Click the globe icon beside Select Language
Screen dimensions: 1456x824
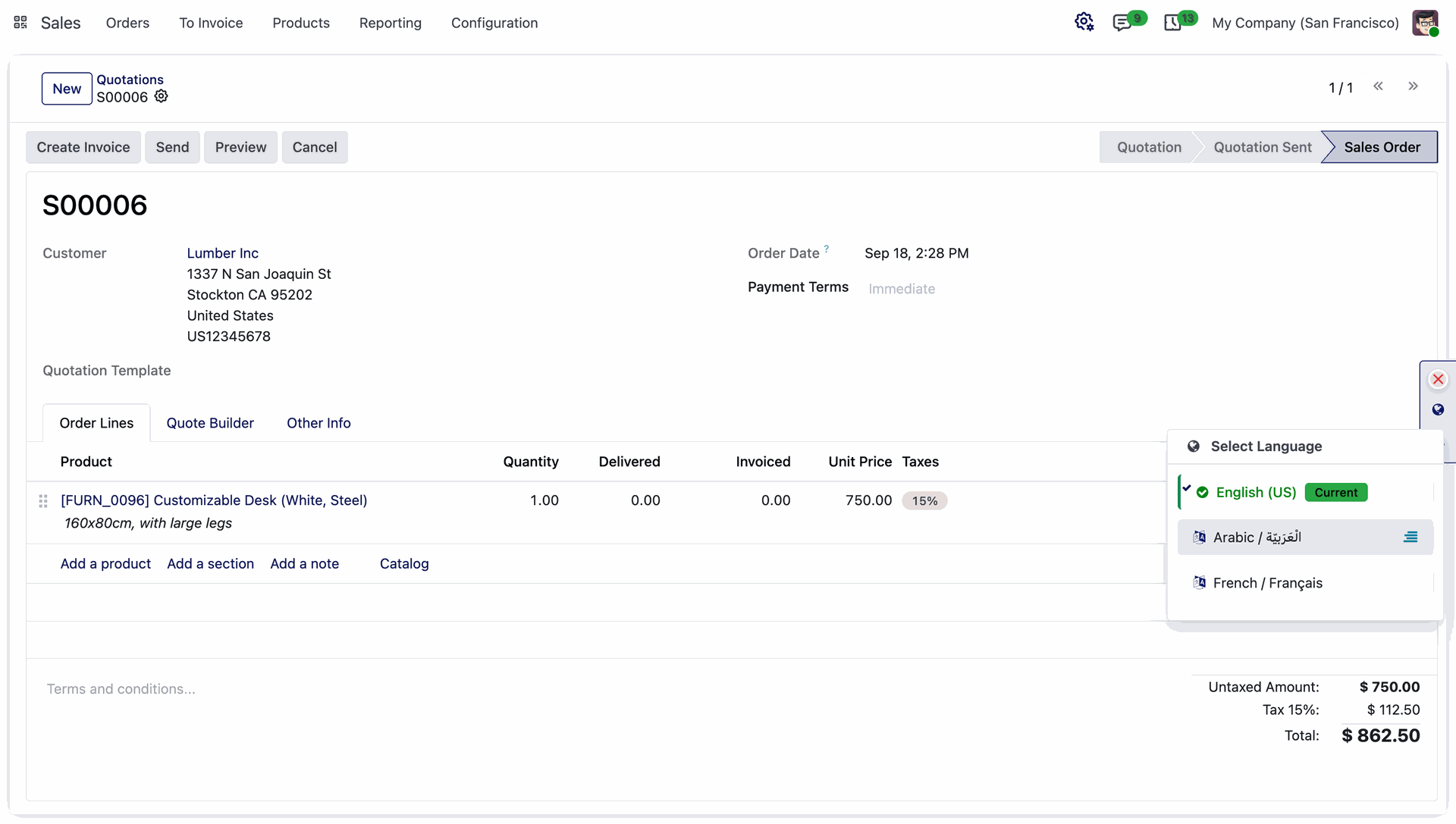(1194, 446)
